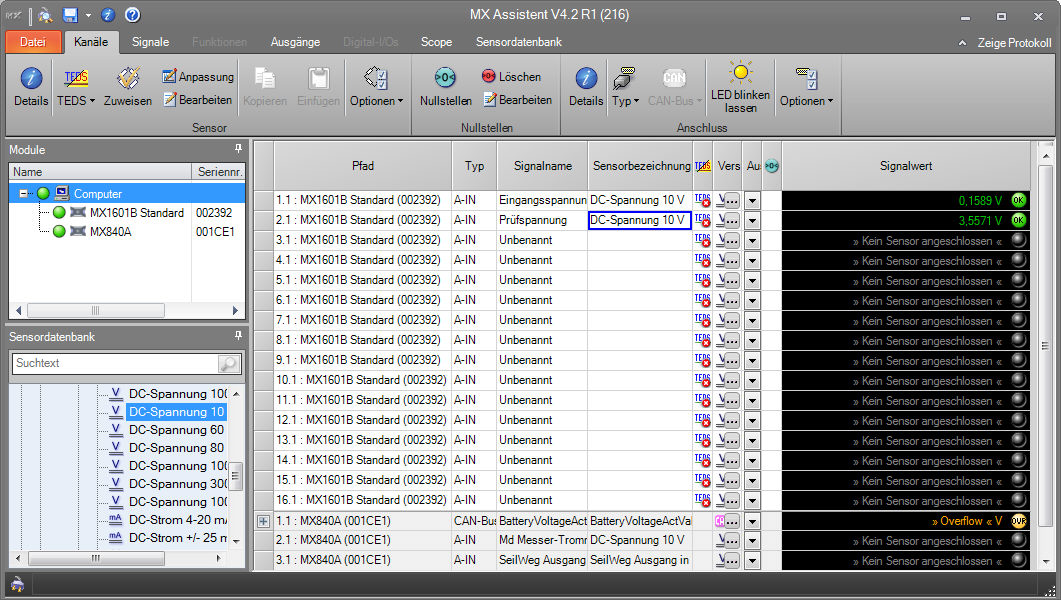Image resolution: width=1061 pixels, height=600 pixels.
Task: Click the Löschen icon in the Nullstellen group
Action: (x=489, y=76)
